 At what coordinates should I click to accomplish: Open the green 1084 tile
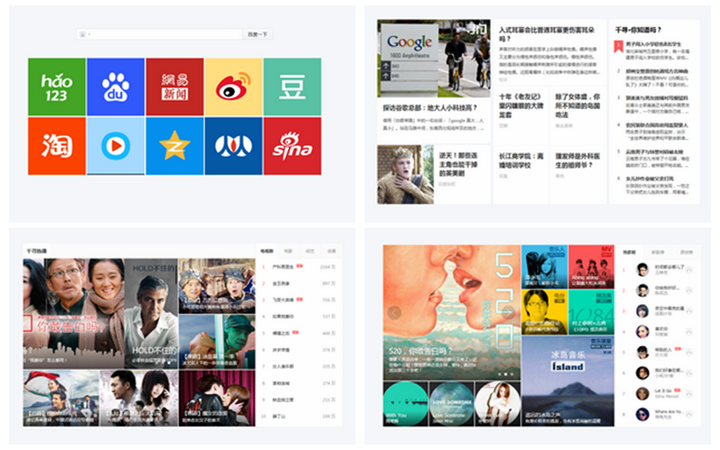[x=591, y=312]
